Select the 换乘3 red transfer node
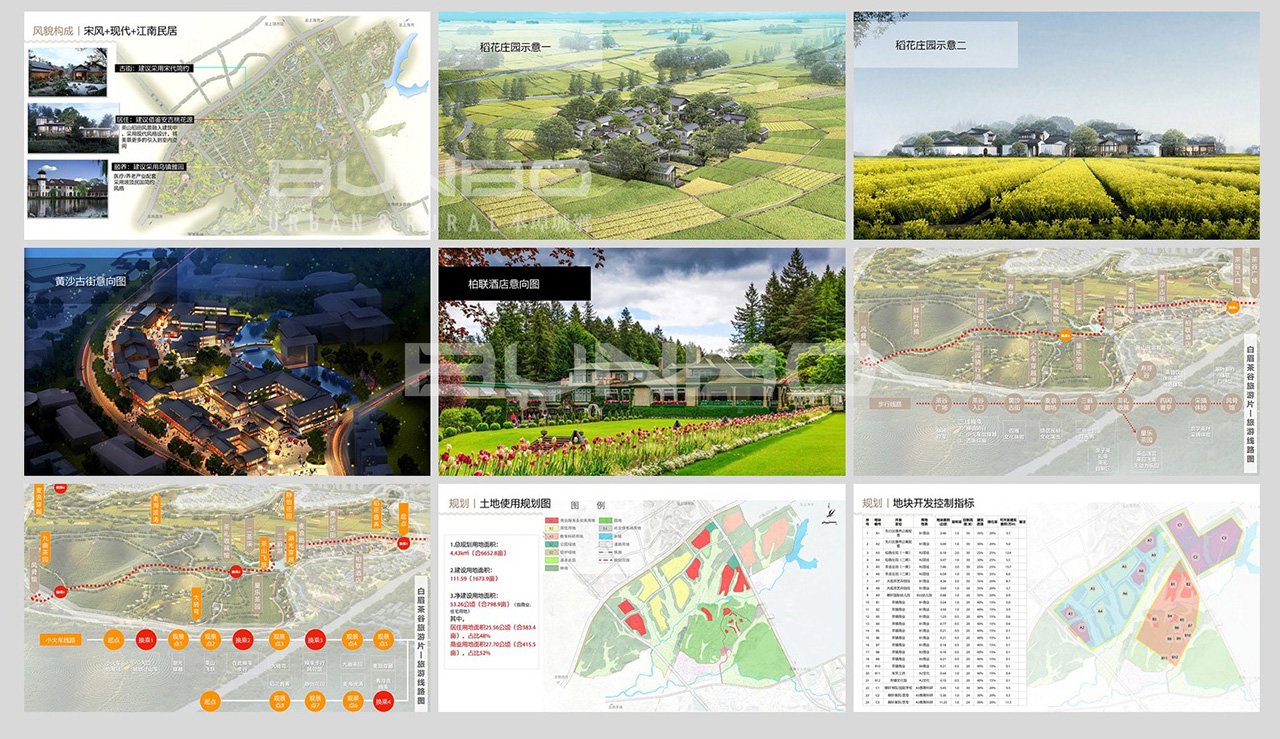This screenshot has height=739, width=1280. tap(314, 640)
